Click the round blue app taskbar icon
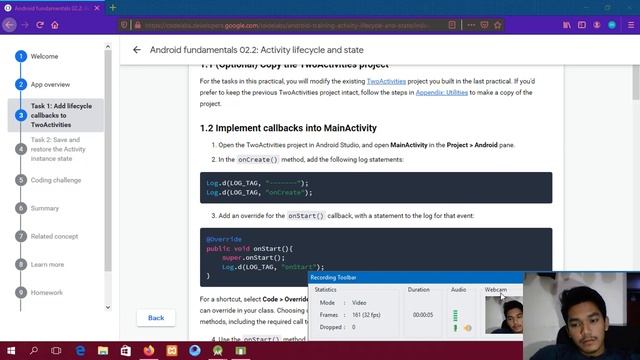The height and width of the screenshot is (360, 640). coord(195,351)
